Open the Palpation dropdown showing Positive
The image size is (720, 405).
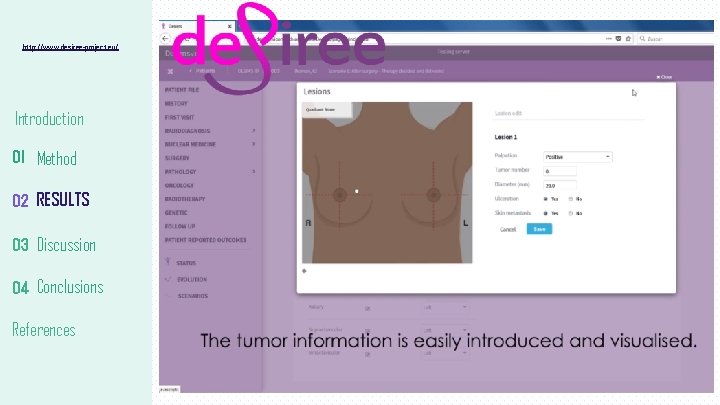click(x=577, y=157)
